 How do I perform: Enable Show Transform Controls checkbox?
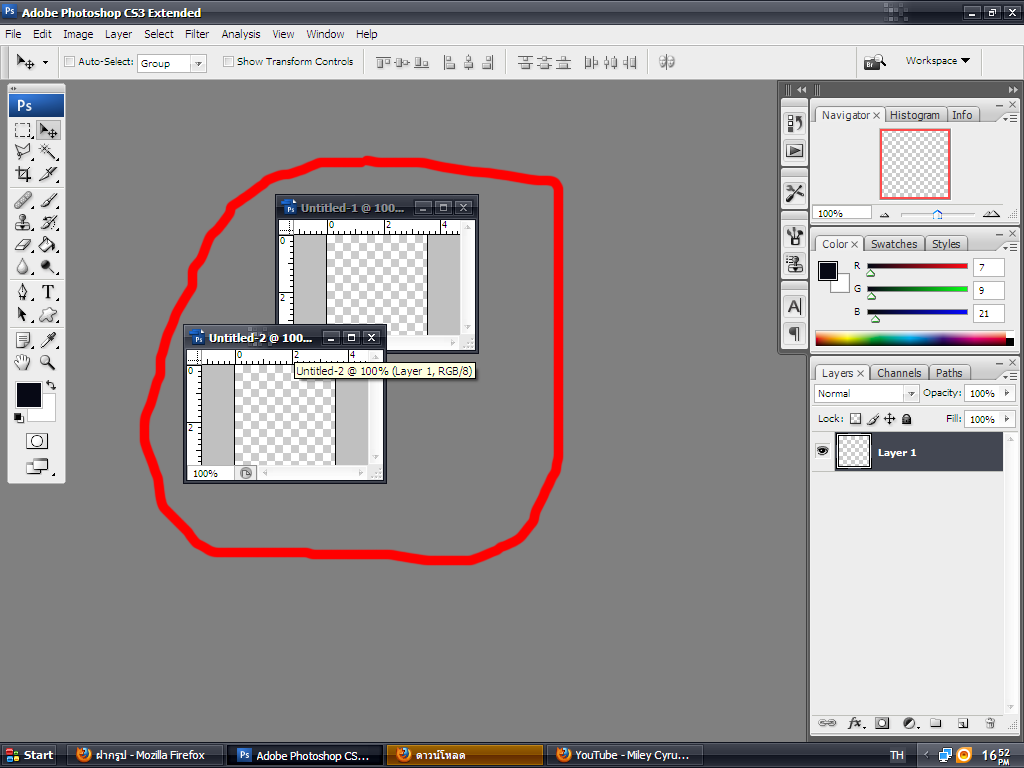228,61
